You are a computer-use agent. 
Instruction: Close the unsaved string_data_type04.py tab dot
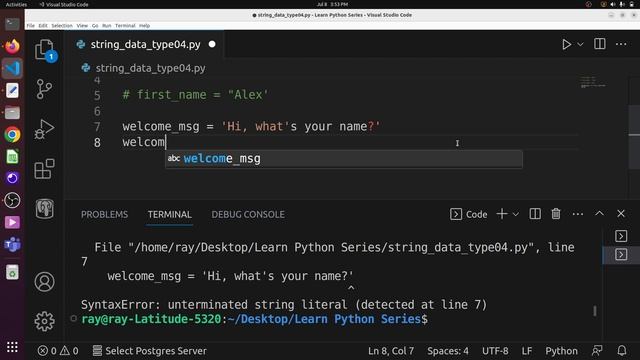click(212, 44)
